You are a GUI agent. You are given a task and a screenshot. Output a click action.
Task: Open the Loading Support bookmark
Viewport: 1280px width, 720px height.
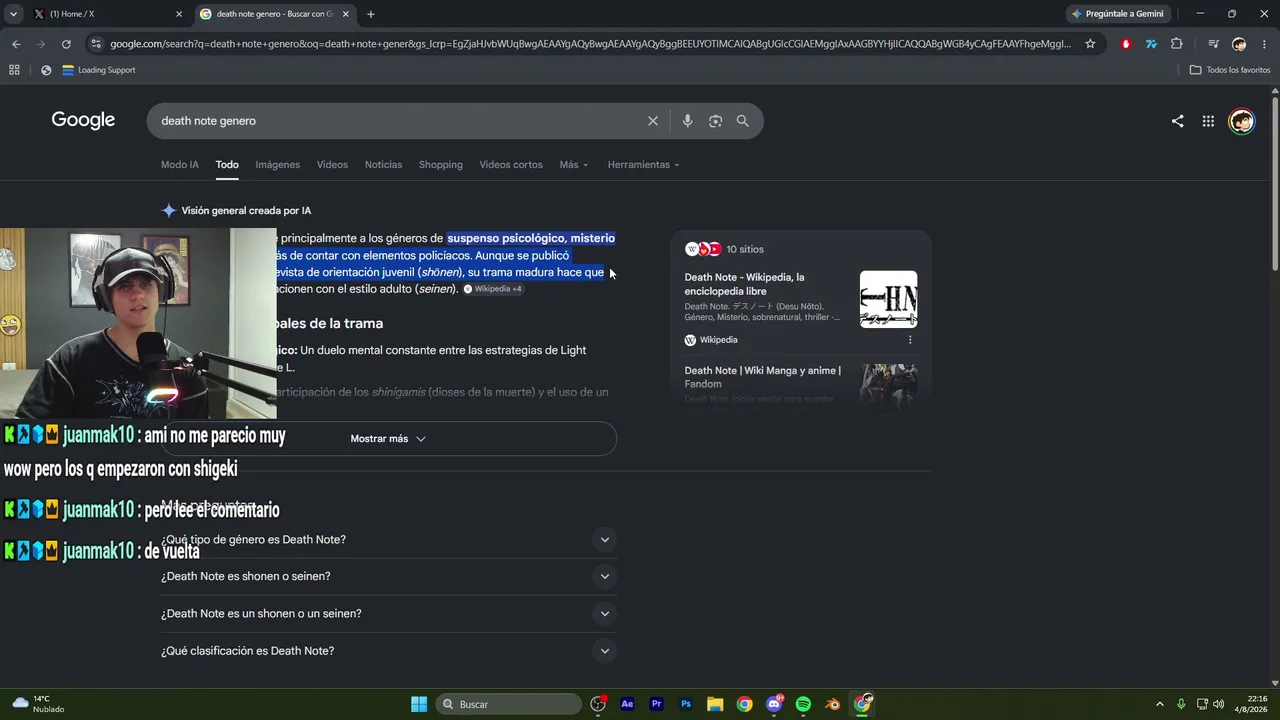98,70
